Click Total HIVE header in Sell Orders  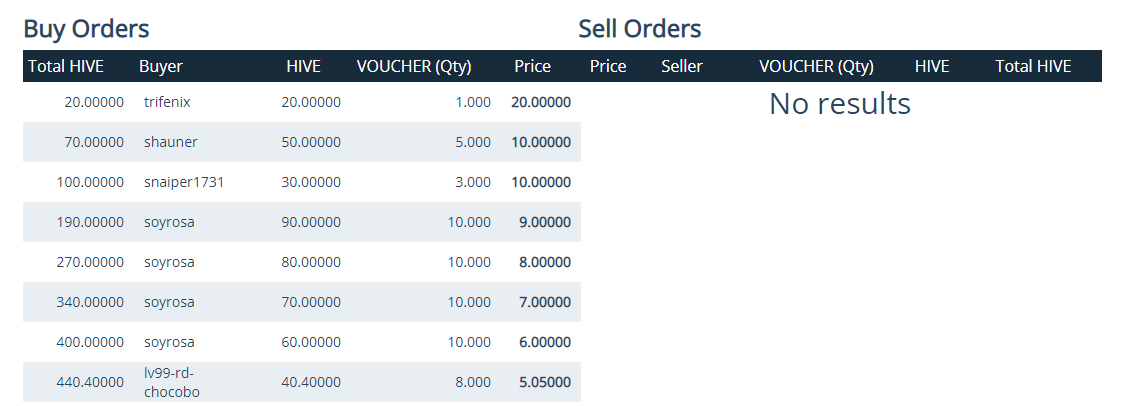tap(1033, 66)
